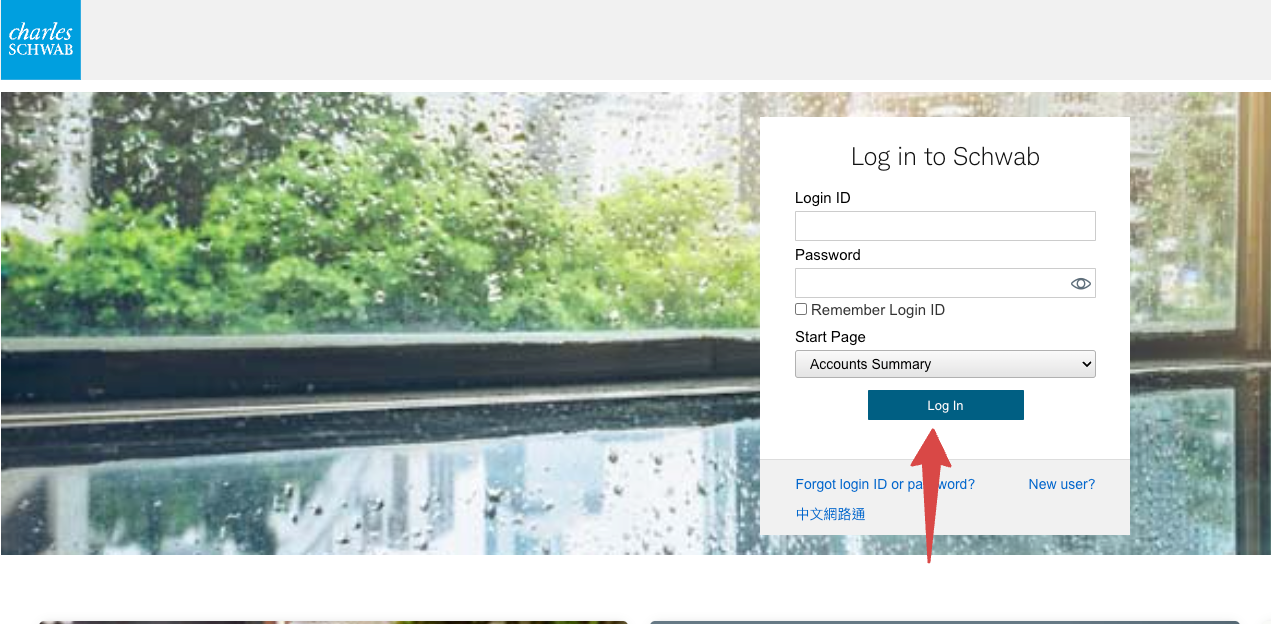1271x624 pixels.
Task: Follow the New user? link
Action: pyautogui.click(x=1061, y=484)
